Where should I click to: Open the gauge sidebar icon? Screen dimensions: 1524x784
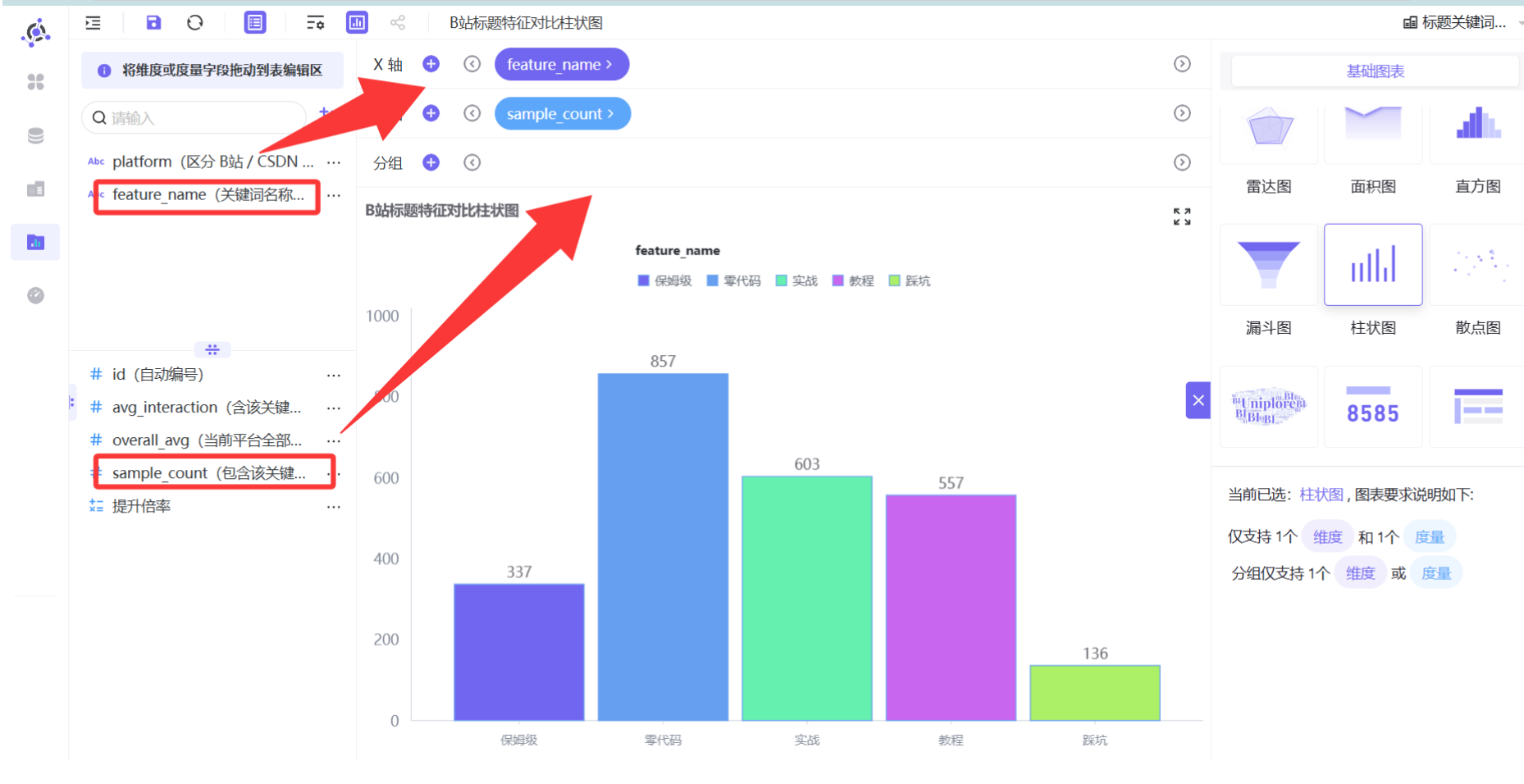35,295
